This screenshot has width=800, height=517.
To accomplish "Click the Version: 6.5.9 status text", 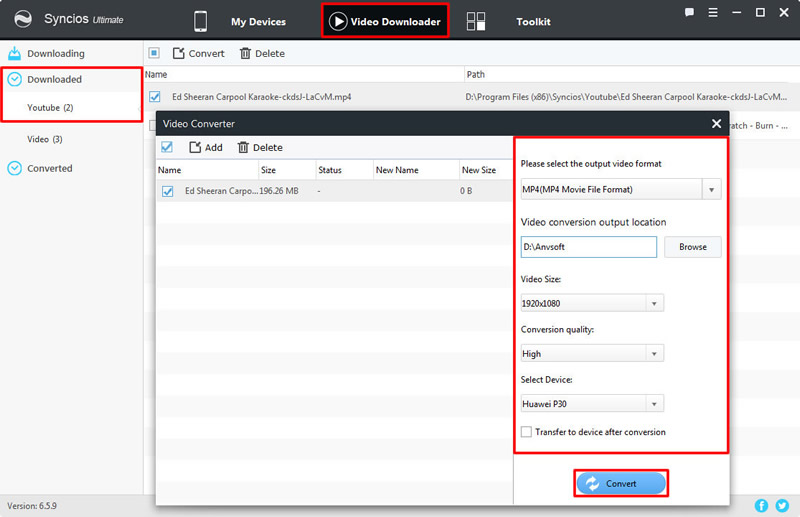I will click(x=32, y=506).
